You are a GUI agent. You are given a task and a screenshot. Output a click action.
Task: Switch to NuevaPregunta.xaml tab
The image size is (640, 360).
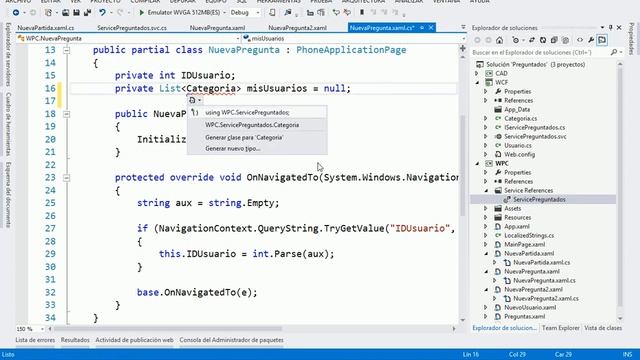click(217, 28)
